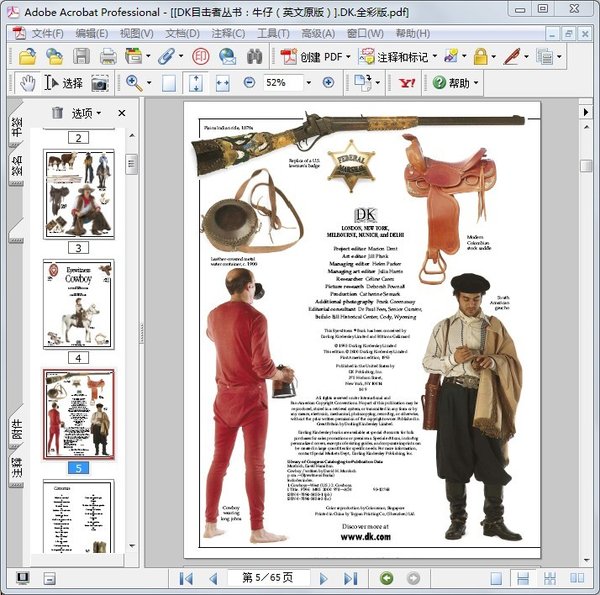Click the Fit Width icon
600x595 pixels.
click(222, 83)
